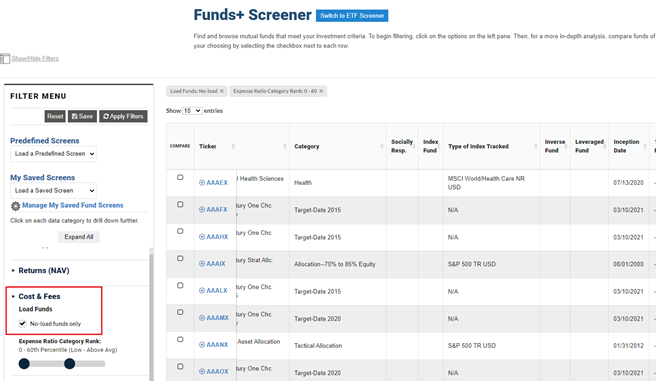The height and width of the screenshot is (381, 656).
Task: Click the plus icon beside AAAEX
Action: point(202,182)
